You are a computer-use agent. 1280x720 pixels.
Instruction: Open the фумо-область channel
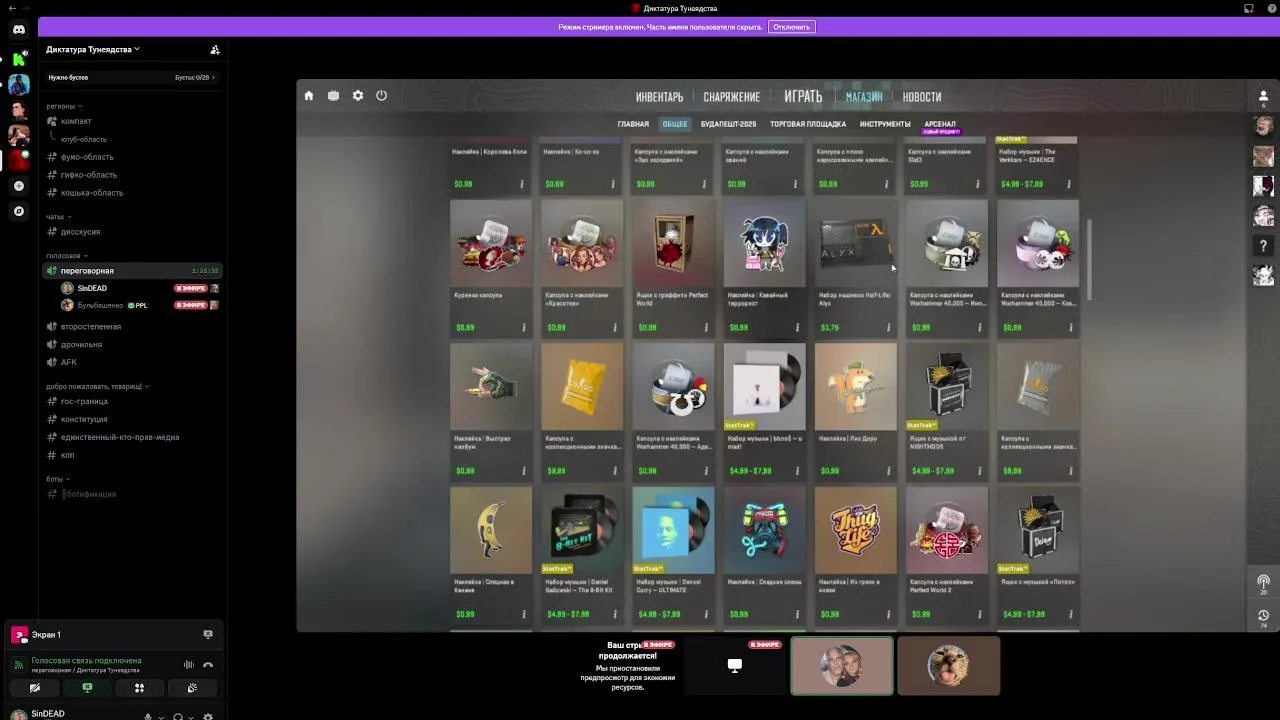87,157
